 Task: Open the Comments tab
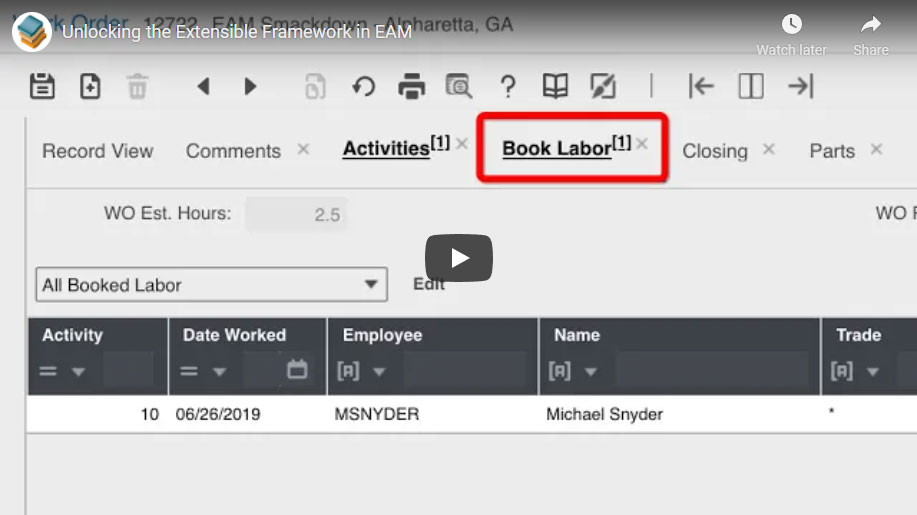(x=233, y=151)
